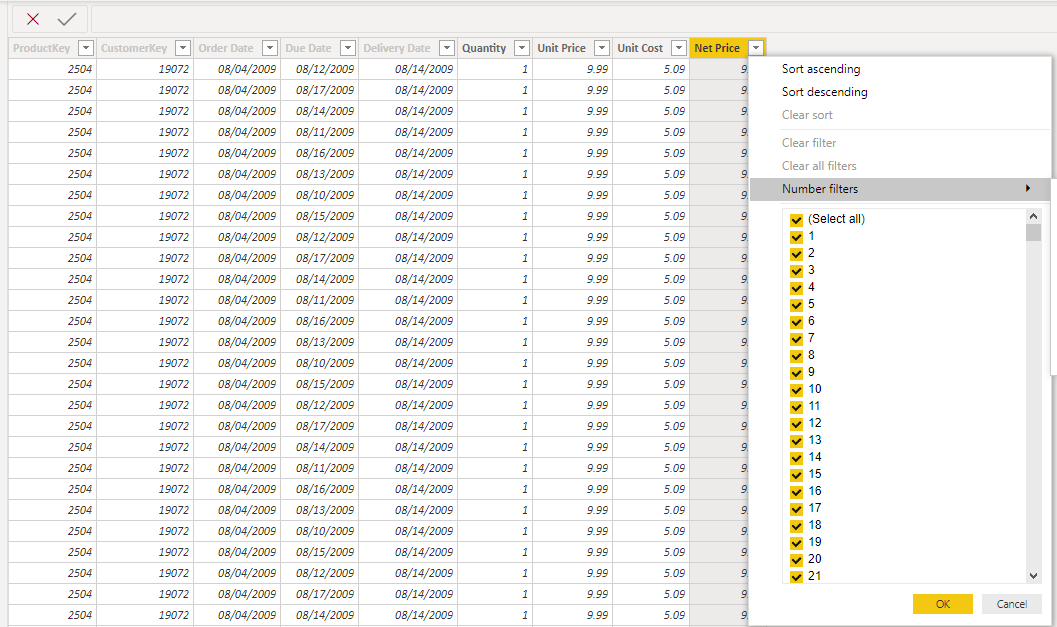Screen dimensions: 1057x627
Task: Choose Sort descending from the menu
Action: point(824,92)
